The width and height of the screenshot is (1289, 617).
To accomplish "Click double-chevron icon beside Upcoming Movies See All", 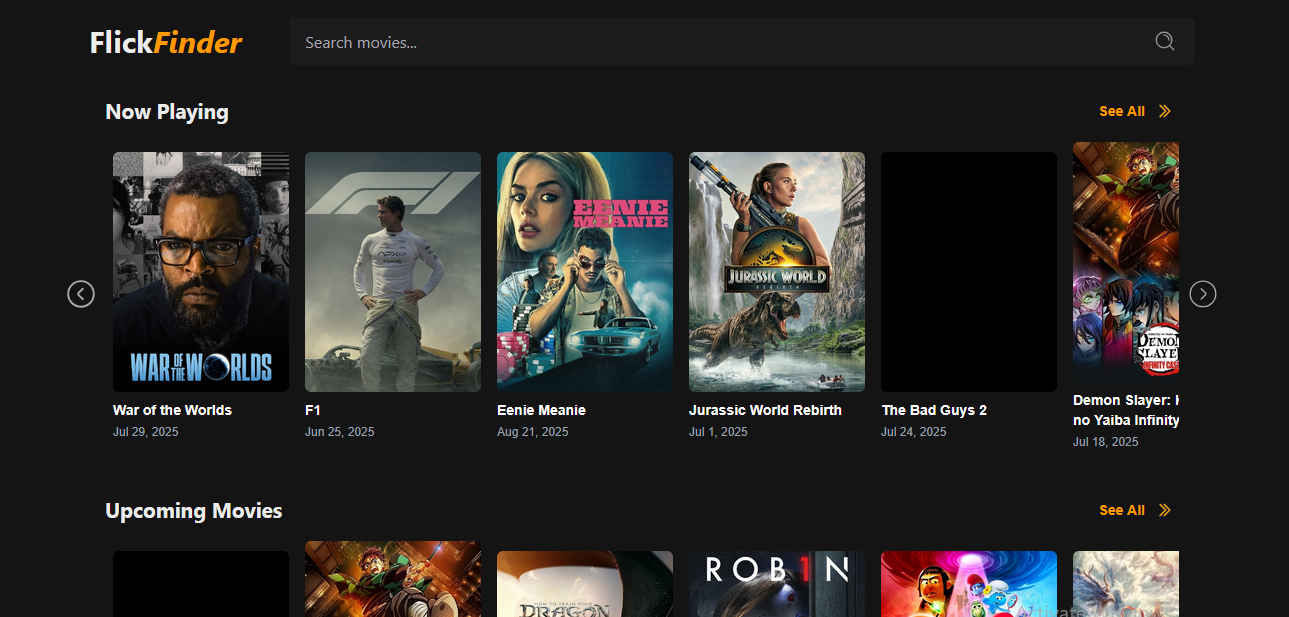I will (x=1165, y=510).
